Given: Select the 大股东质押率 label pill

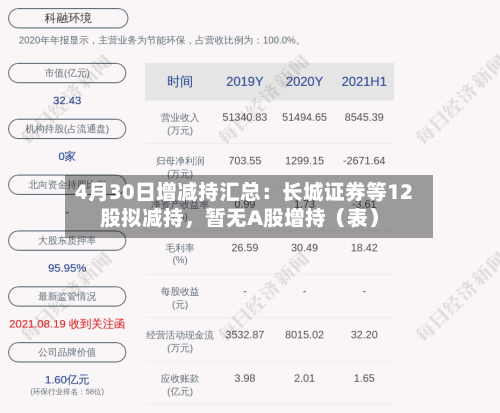Looking at the screenshot, I should click(67, 241).
